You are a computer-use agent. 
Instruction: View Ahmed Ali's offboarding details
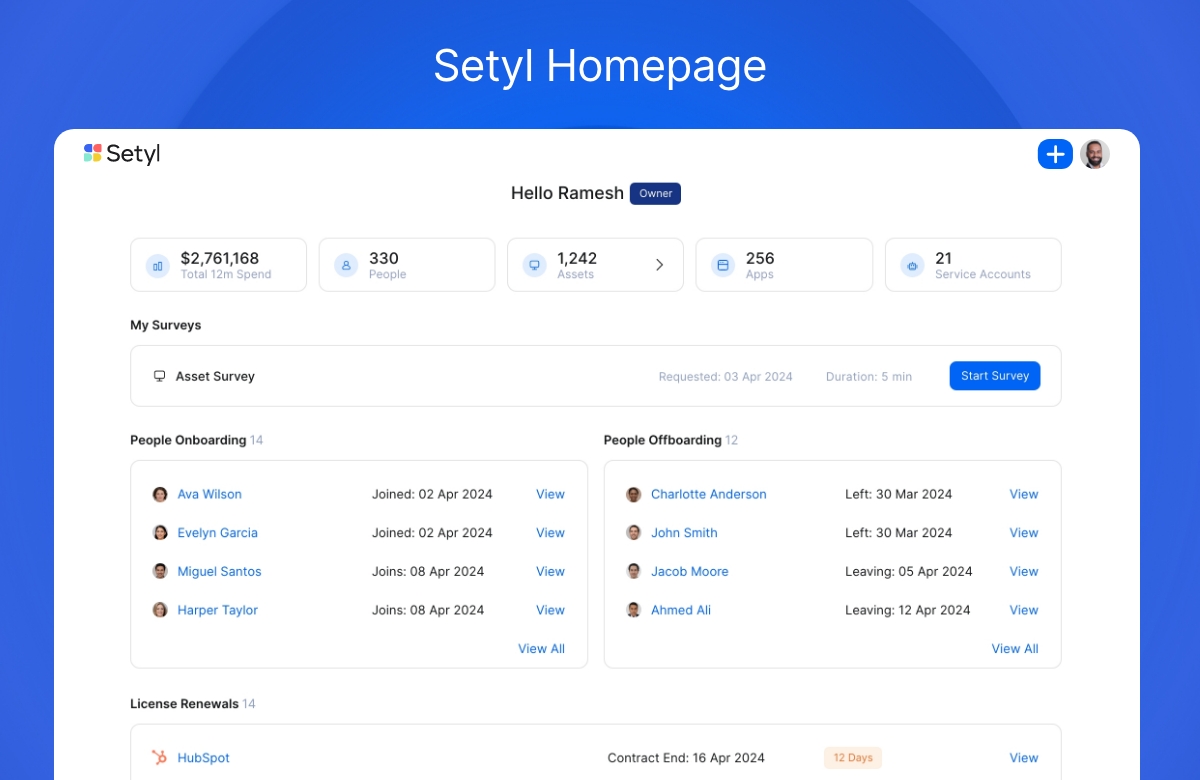(1023, 610)
